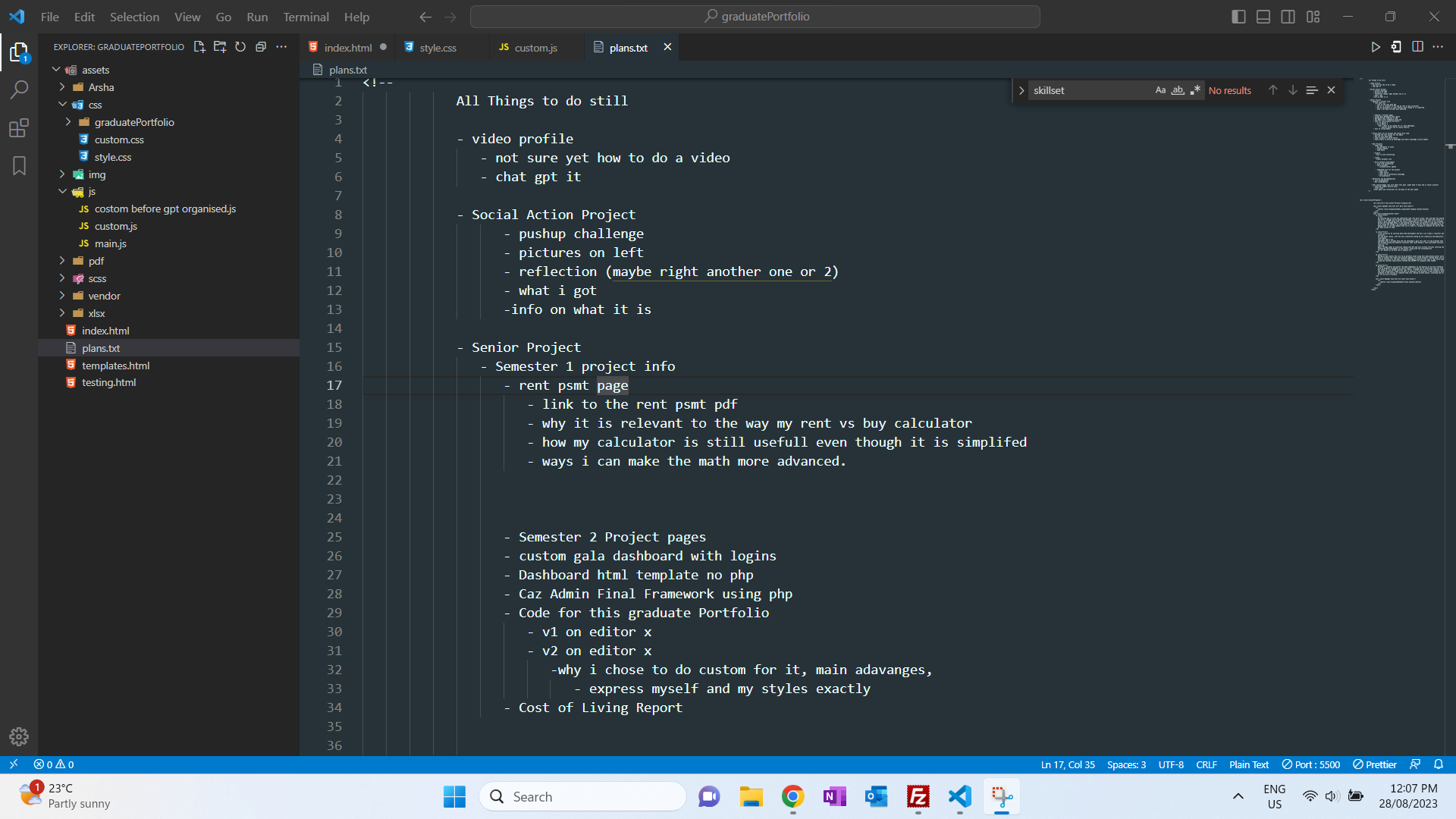Viewport: 1456px width, 819px height.
Task: Change CRLF end of line sequence
Action: pyautogui.click(x=1207, y=764)
